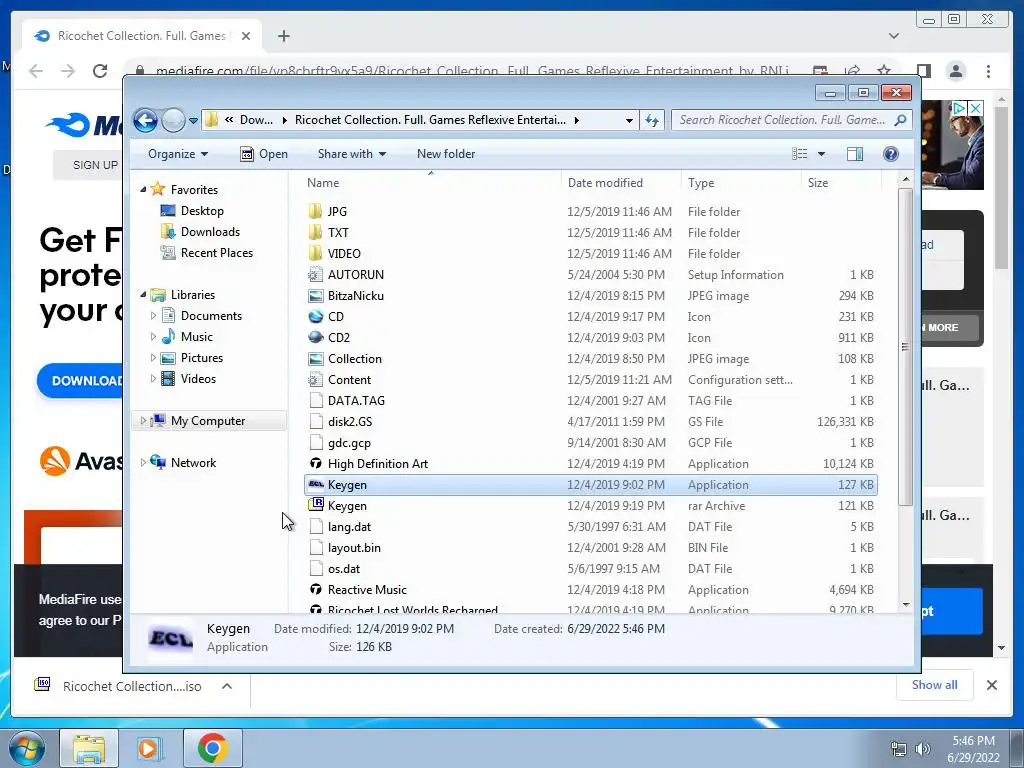This screenshot has width=1024, height=768.
Task: Select the Ricochet Collection Chrome tab
Action: point(142,36)
